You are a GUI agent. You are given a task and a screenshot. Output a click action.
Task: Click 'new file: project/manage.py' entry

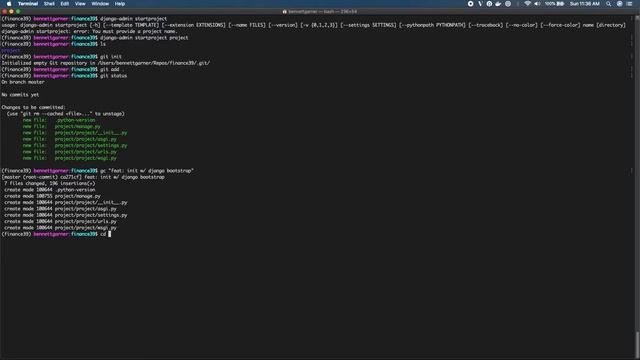pos(61,127)
